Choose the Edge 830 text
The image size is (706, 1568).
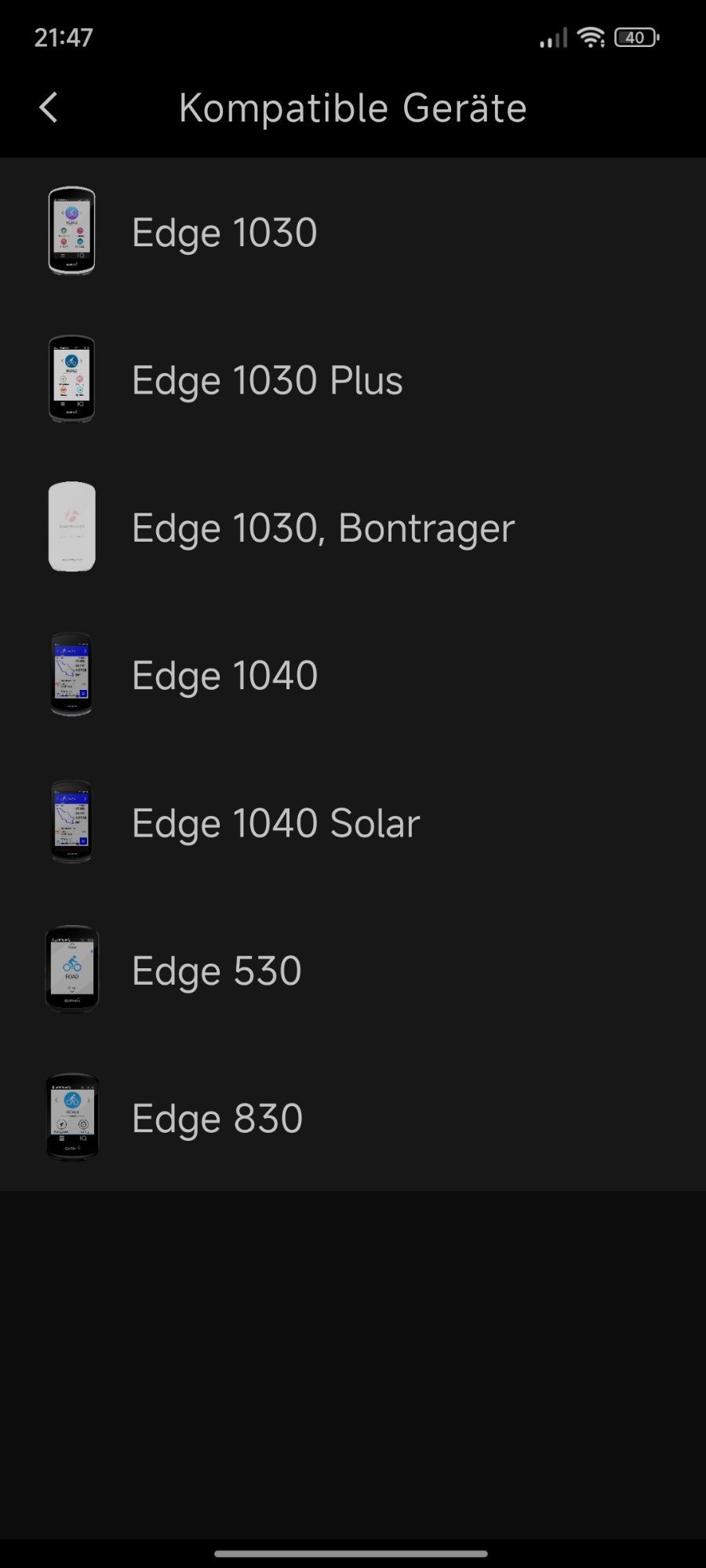(217, 1119)
